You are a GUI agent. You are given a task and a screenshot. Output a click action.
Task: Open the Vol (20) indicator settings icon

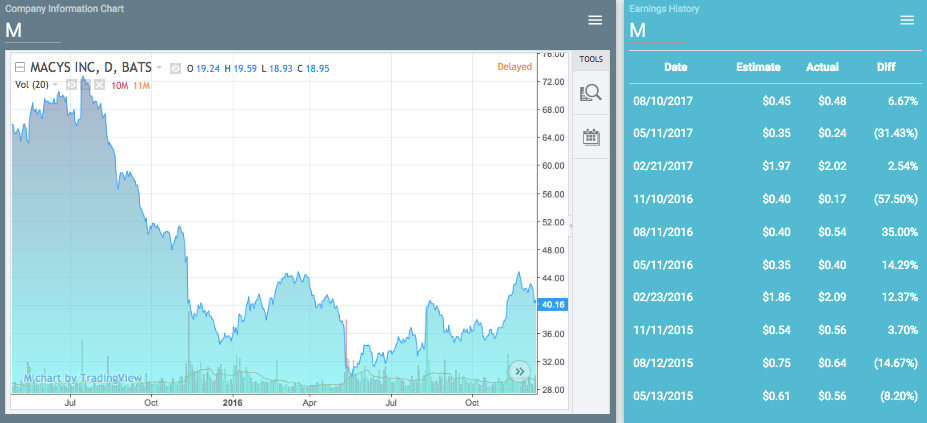tap(86, 85)
